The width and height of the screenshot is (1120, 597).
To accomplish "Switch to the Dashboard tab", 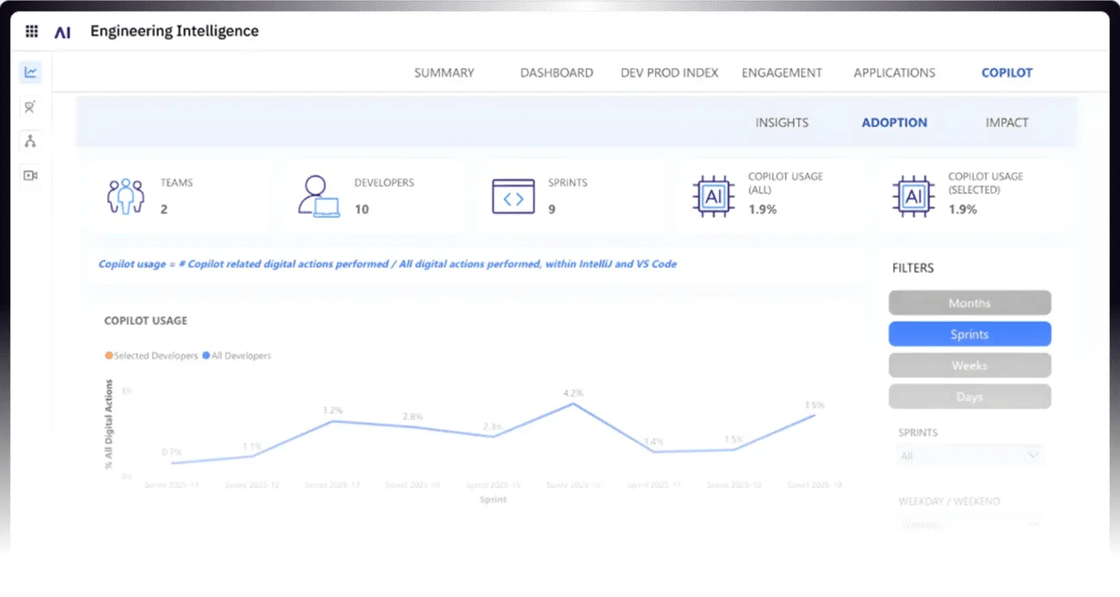I will (x=556, y=73).
